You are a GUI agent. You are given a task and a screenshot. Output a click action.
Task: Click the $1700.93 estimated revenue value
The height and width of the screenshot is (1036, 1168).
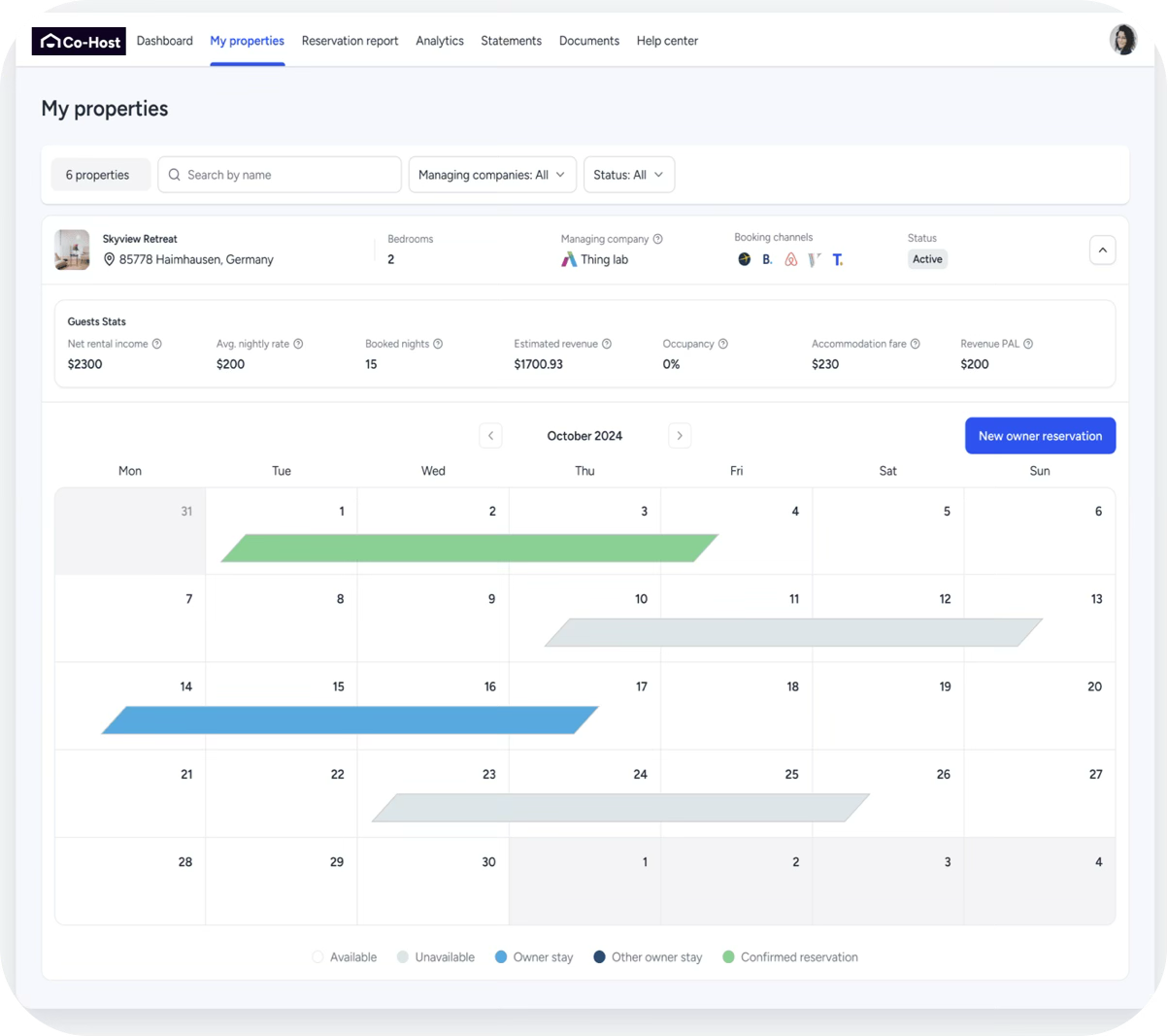pos(538,364)
